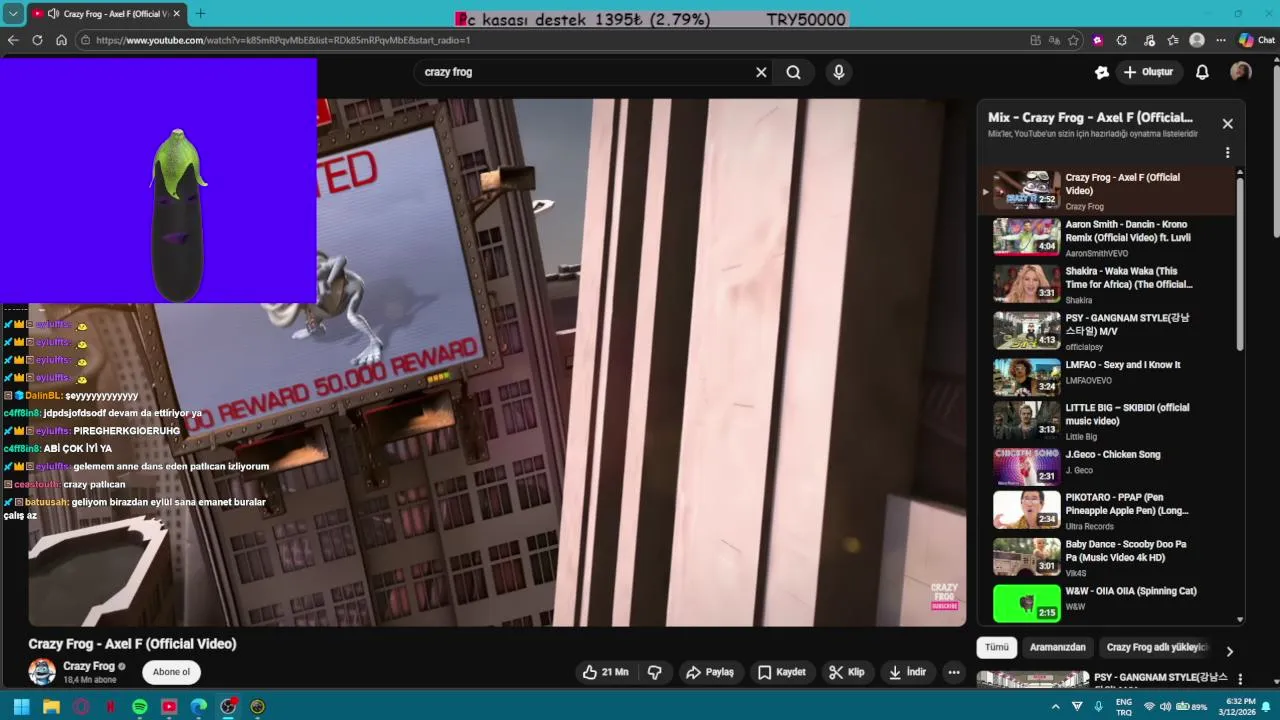
Task: Open clock showing 6:32 PM
Action: 1241,706
